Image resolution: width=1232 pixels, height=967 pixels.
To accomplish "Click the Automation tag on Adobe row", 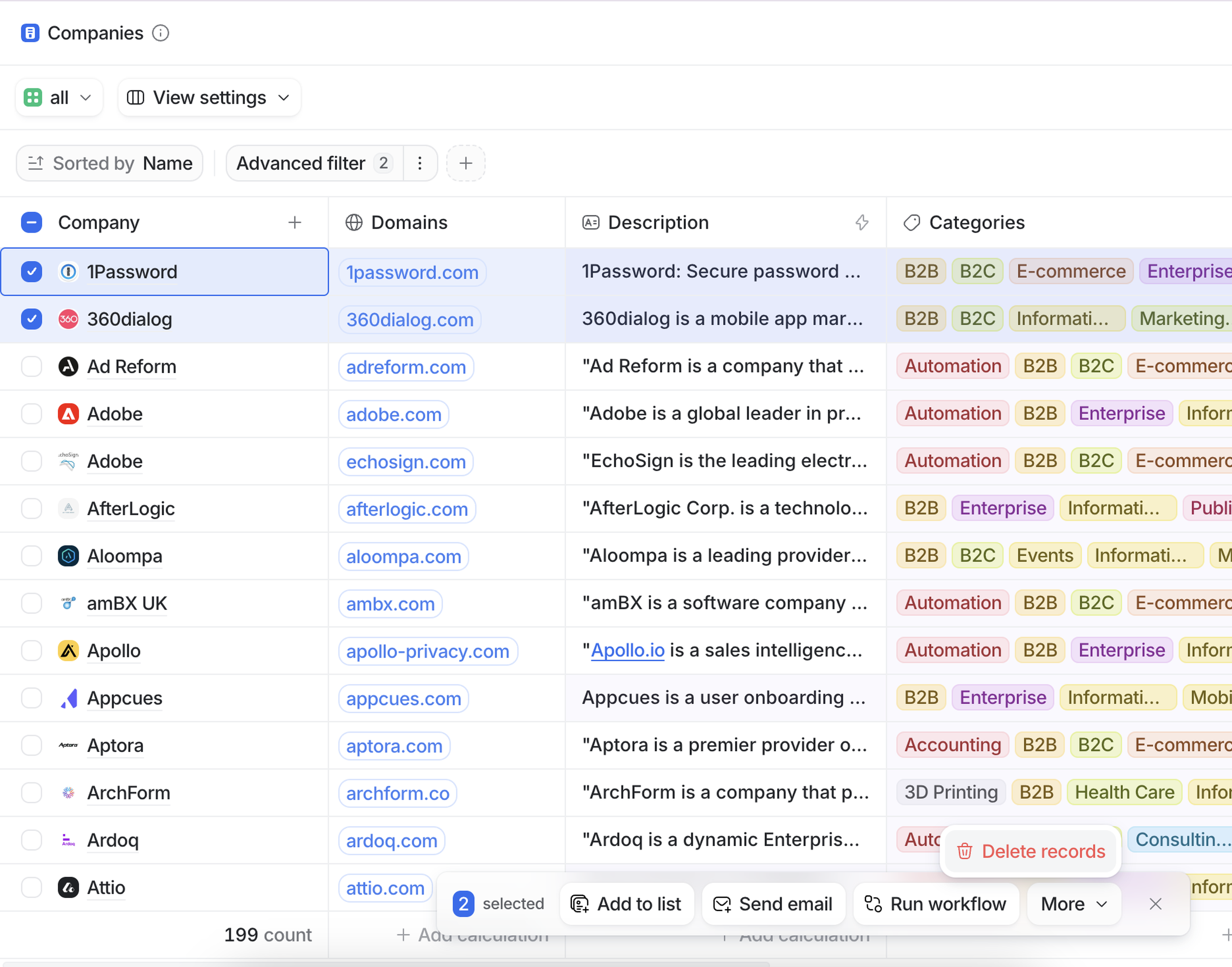I will tap(952, 414).
